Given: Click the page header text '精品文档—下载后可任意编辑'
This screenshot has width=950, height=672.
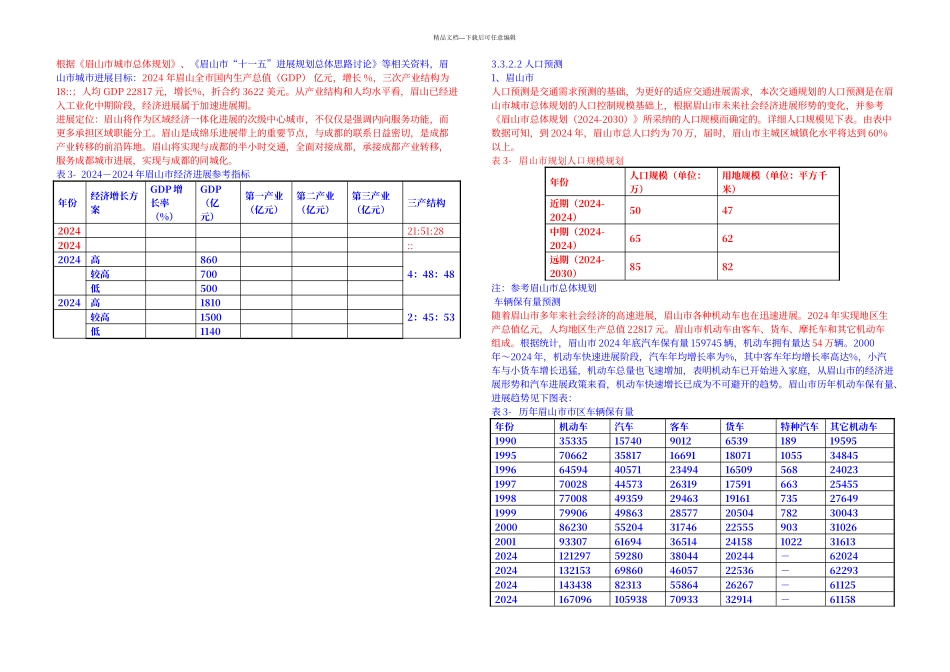Looking at the screenshot, I should click(x=474, y=38).
